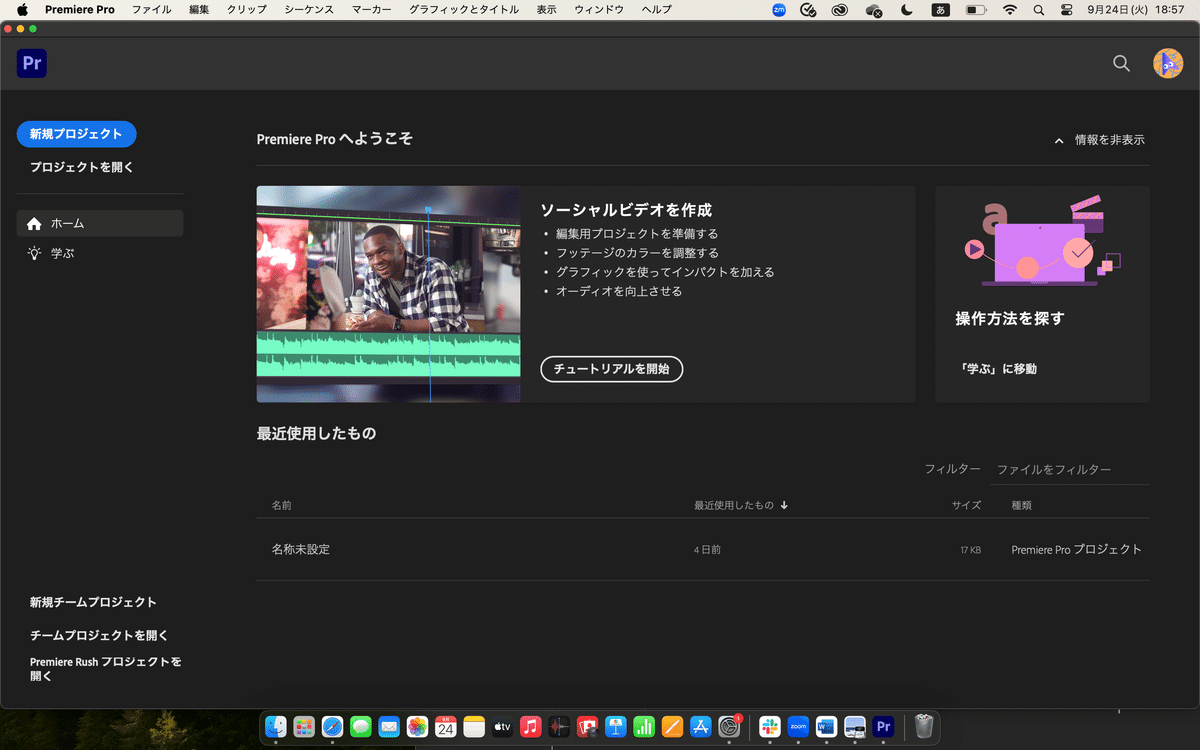Open Music from the Dock

point(531,727)
